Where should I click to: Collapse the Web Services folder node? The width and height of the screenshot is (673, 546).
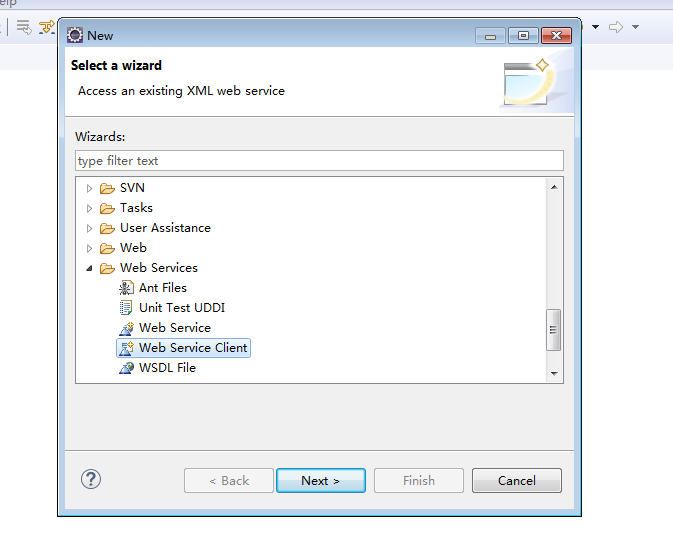(89, 268)
